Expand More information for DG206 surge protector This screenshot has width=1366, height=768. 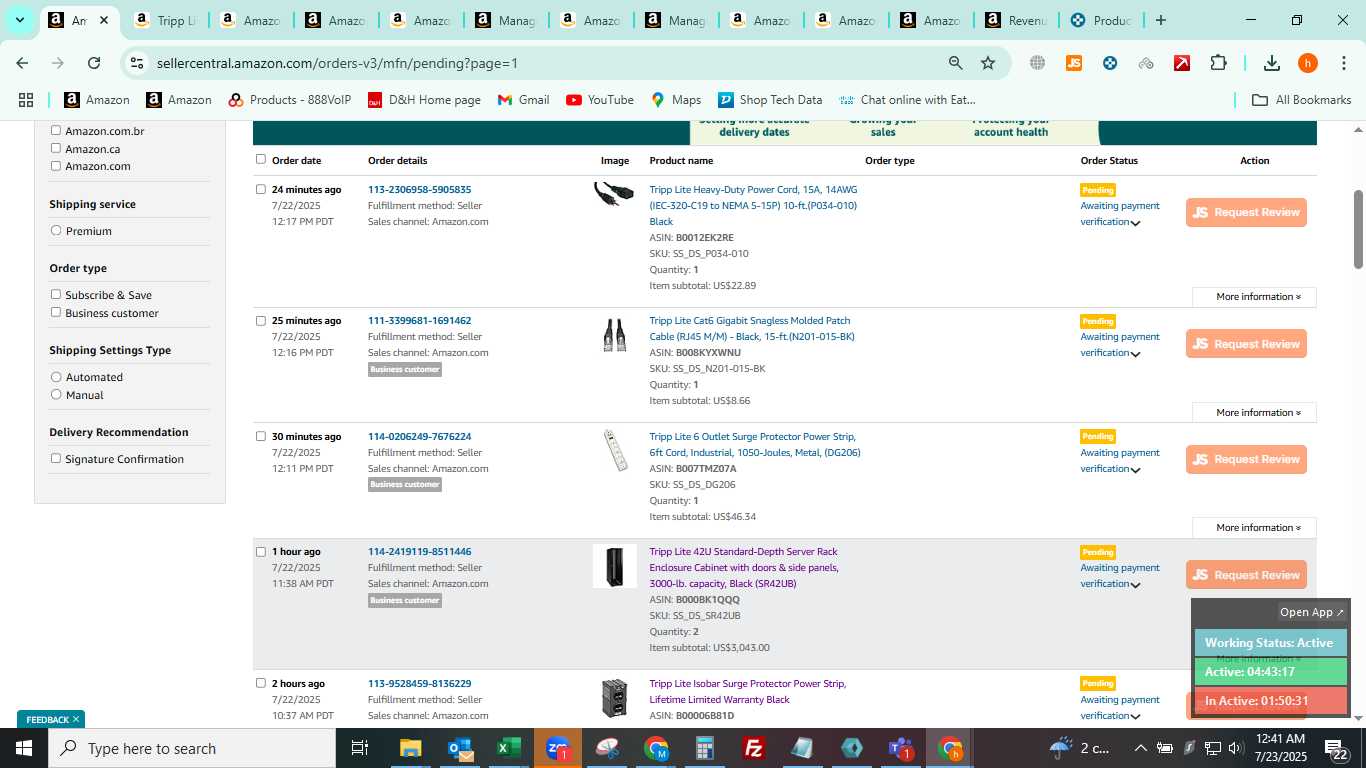click(x=1254, y=528)
